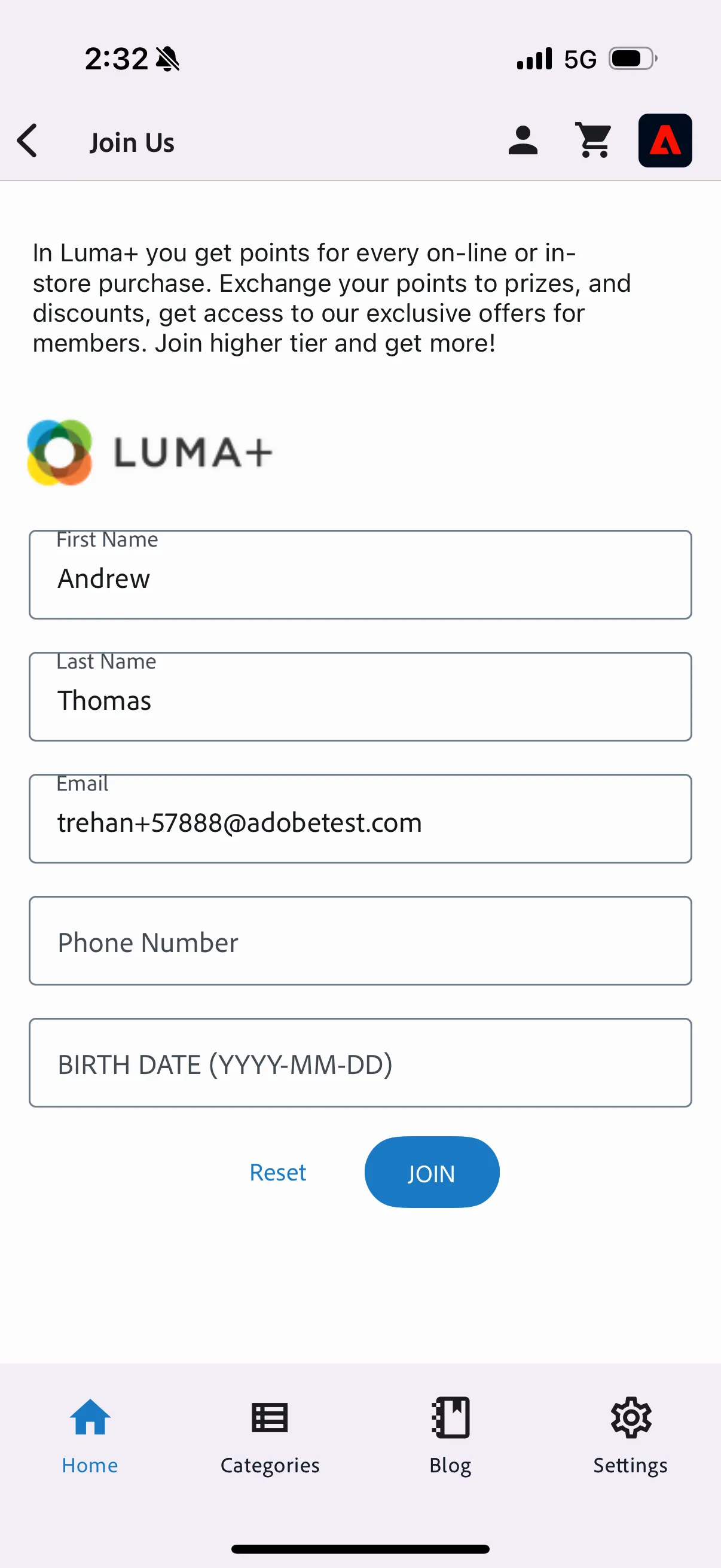Tap the LUMA+ logo image
This screenshot has width=721, height=1568.
click(149, 452)
